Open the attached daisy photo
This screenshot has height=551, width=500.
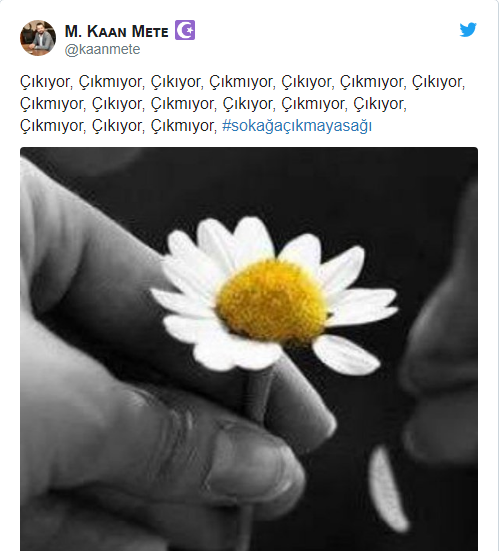(x=249, y=349)
